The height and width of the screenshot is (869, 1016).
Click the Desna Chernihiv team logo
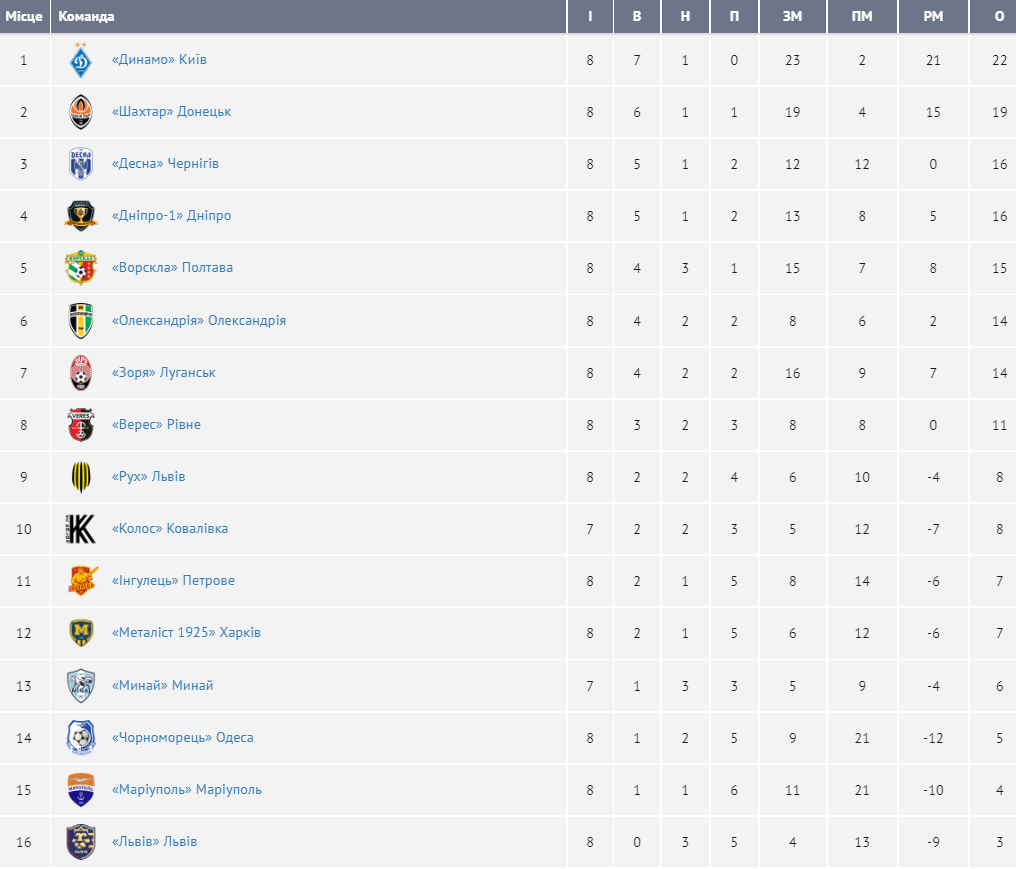click(x=81, y=164)
